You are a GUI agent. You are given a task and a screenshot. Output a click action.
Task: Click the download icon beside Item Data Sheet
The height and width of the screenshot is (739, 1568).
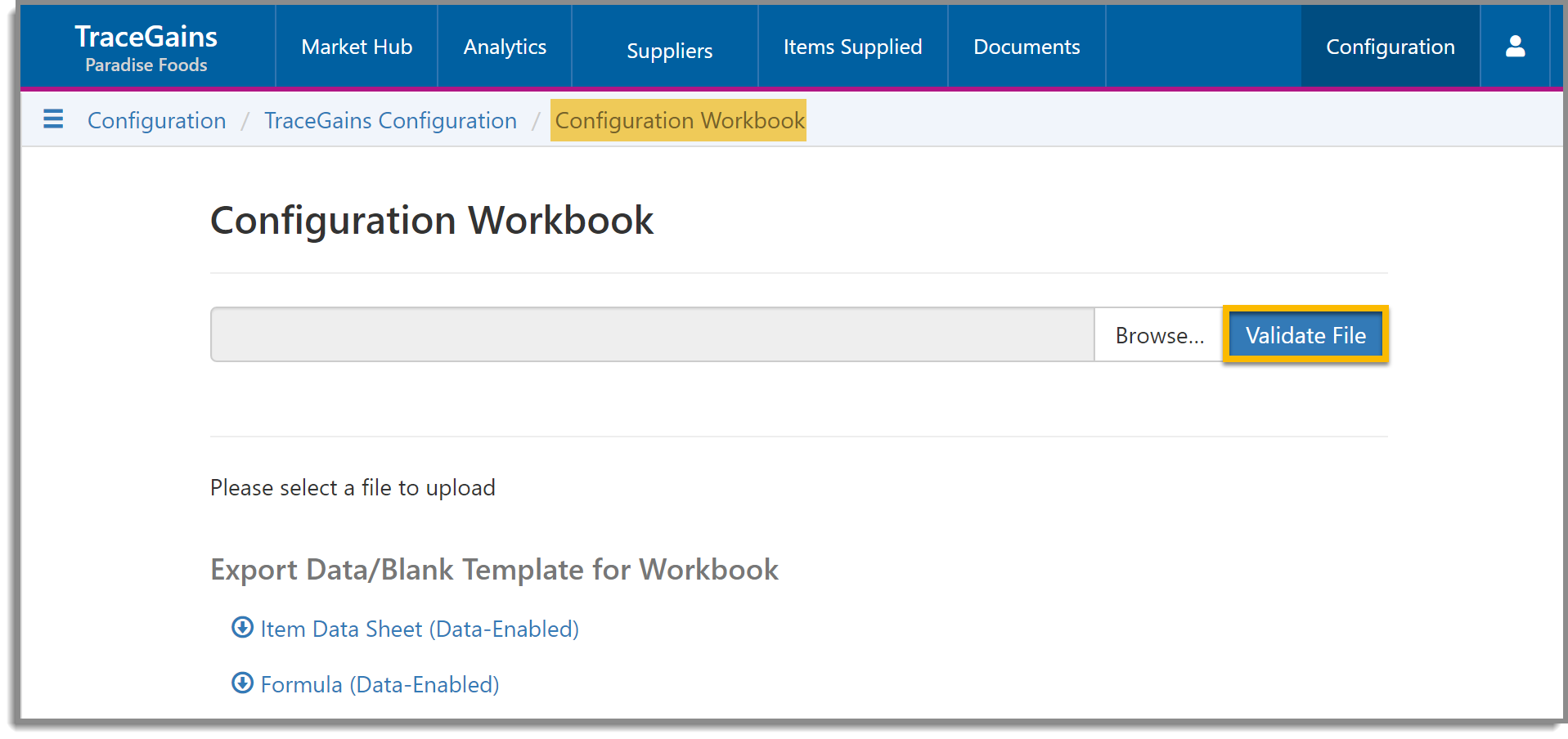[x=241, y=628]
